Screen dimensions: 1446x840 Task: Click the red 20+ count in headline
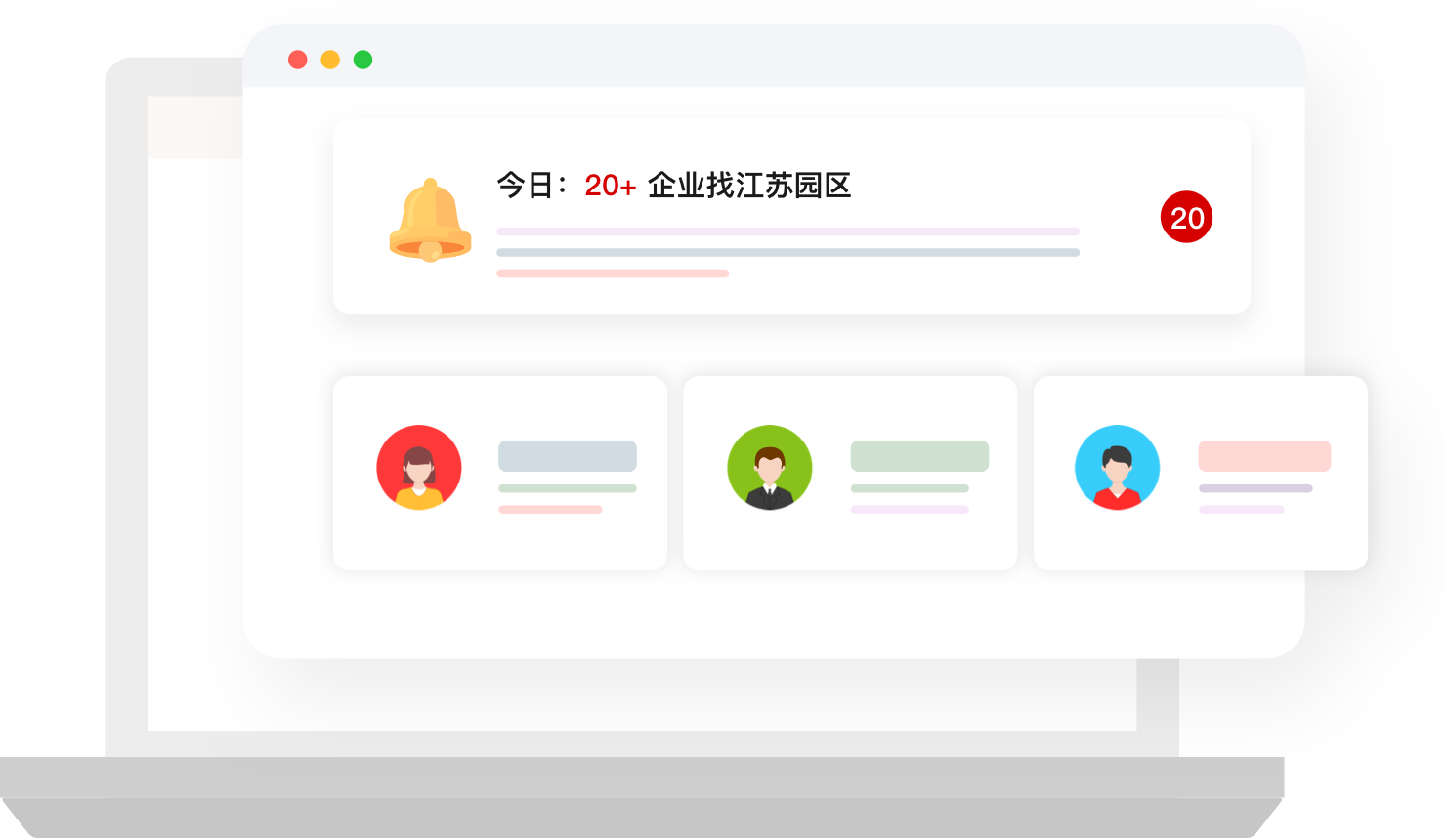tap(610, 185)
